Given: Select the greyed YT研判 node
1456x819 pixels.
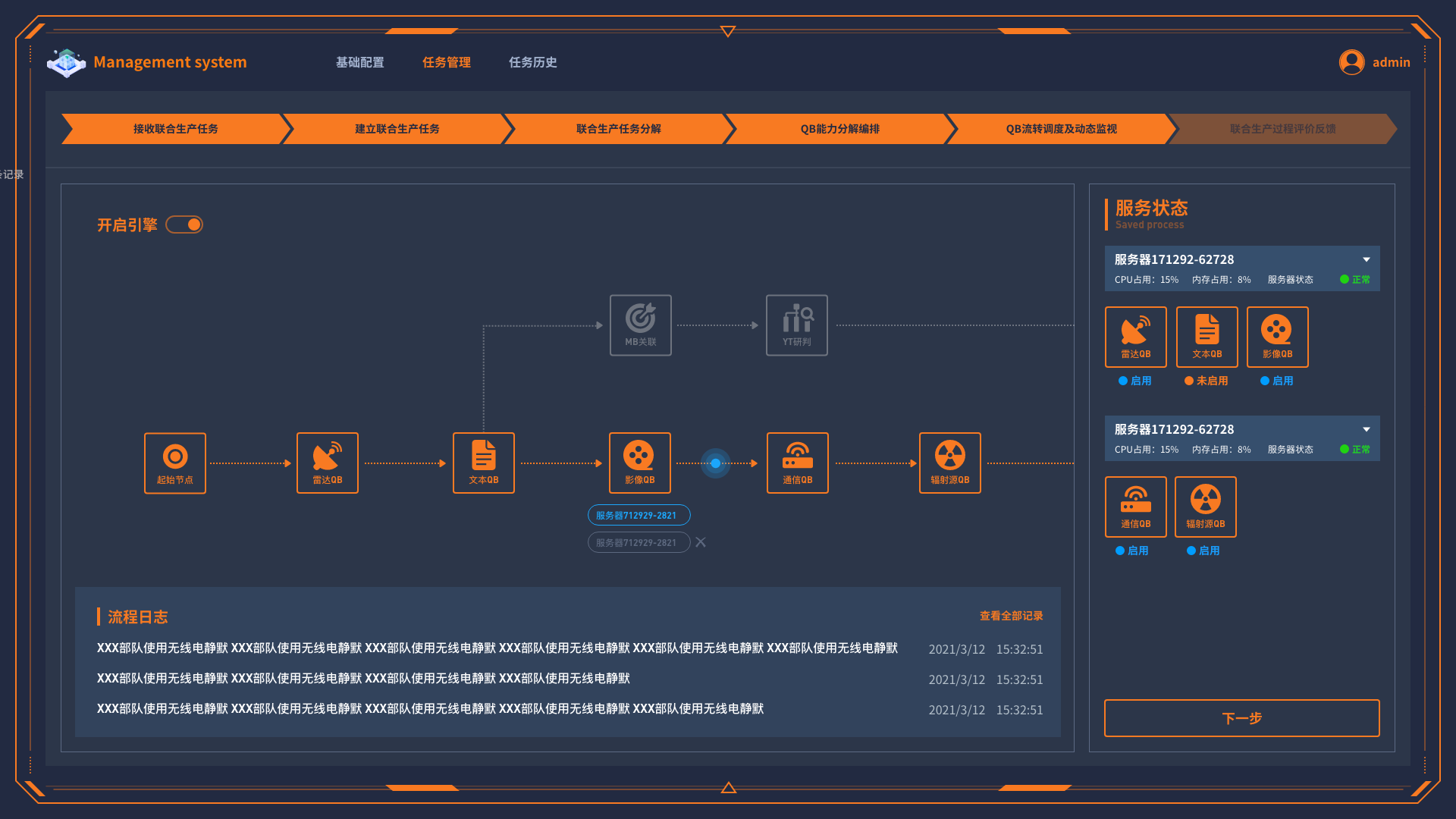Looking at the screenshot, I should coord(797,325).
